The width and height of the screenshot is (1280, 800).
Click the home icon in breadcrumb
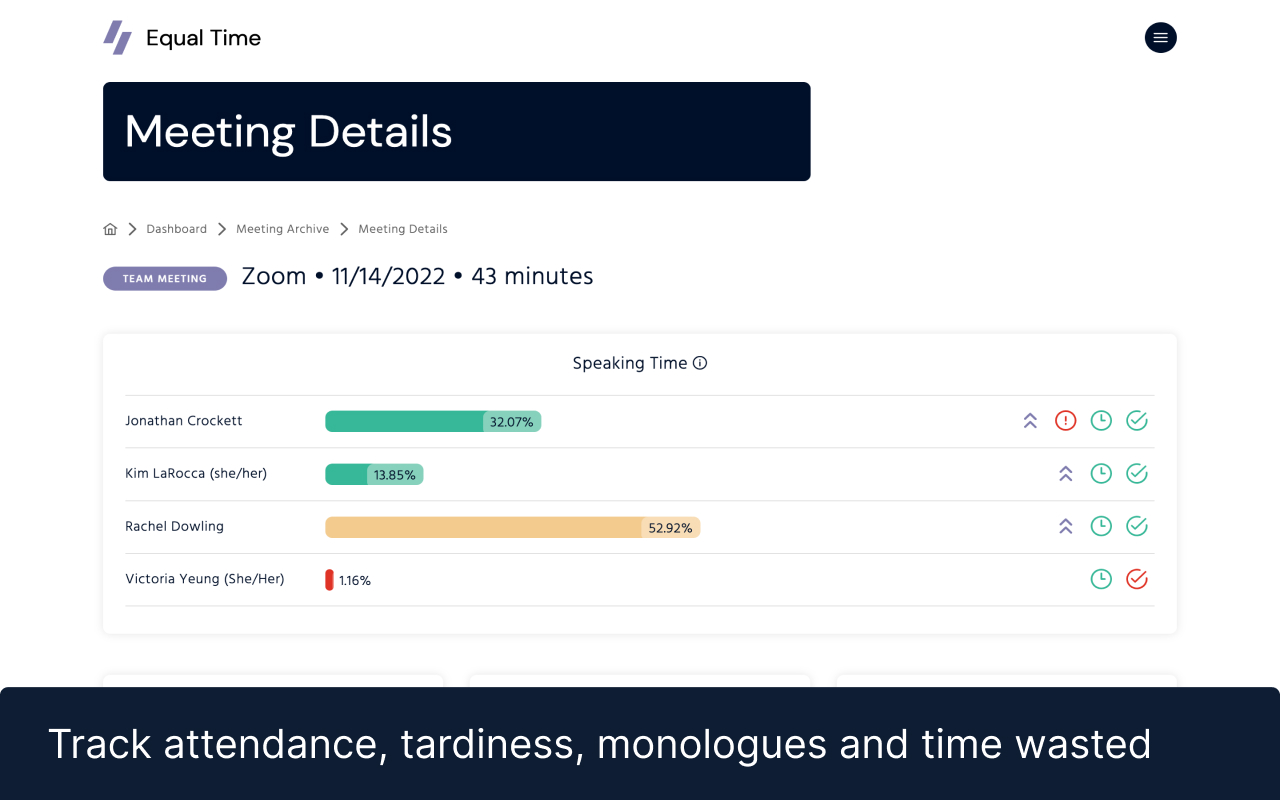(x=110, y=229)
